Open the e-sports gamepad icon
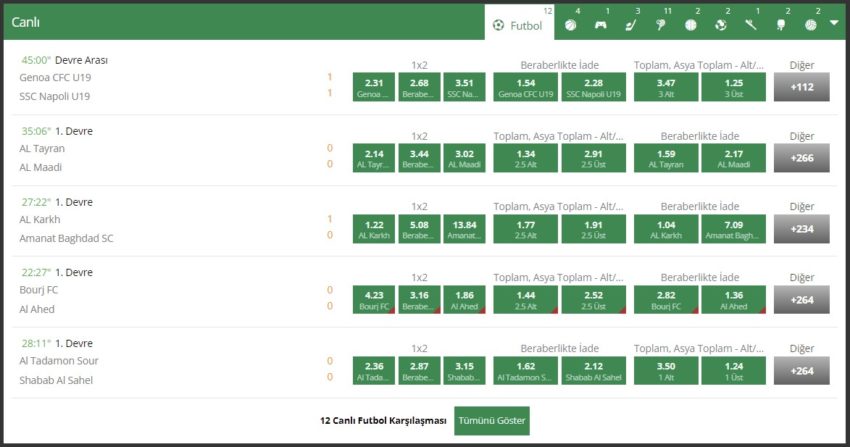Screen dimensions: 850x447 click(600, 24)
